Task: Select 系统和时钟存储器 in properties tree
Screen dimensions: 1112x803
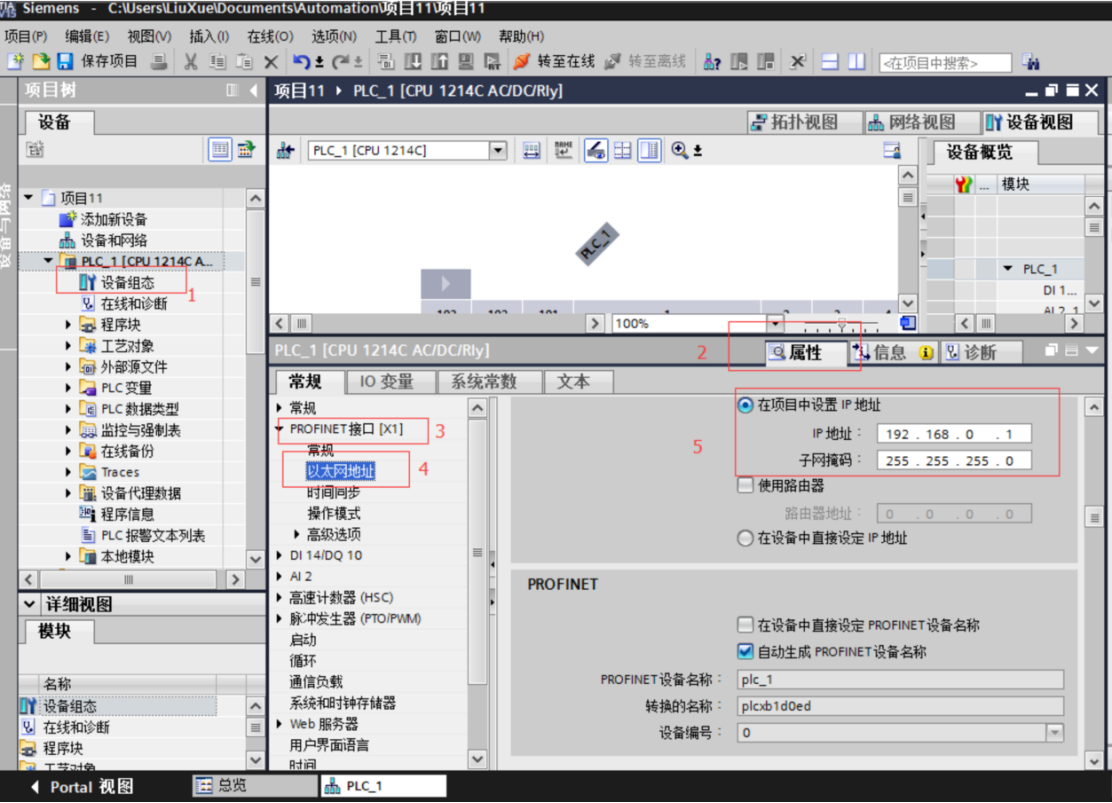Action: [x=342, y=703]
